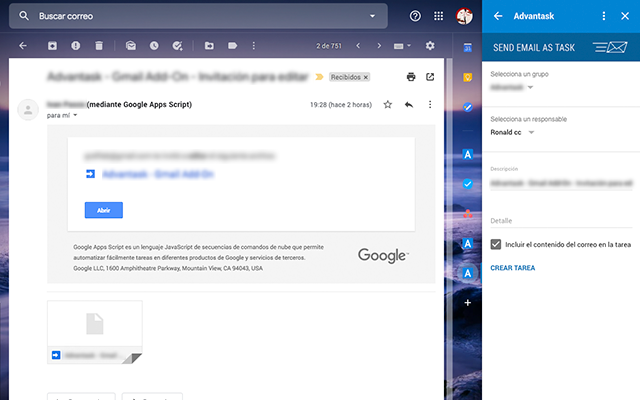Open Asana add-on in side panel
The image size is (640, 400).
468,213
